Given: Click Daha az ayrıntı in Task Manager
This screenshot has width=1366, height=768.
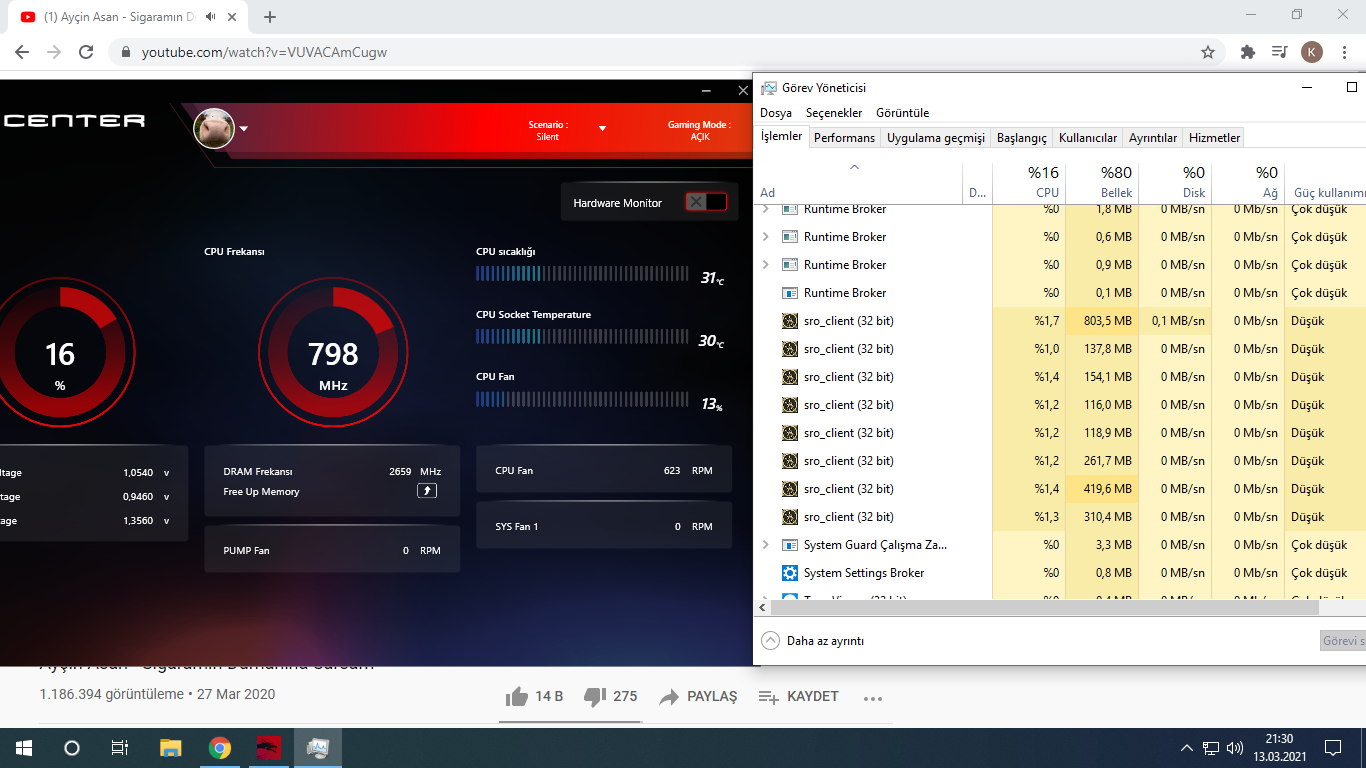Looking at the screenshot, I should [x=812, y=641].
